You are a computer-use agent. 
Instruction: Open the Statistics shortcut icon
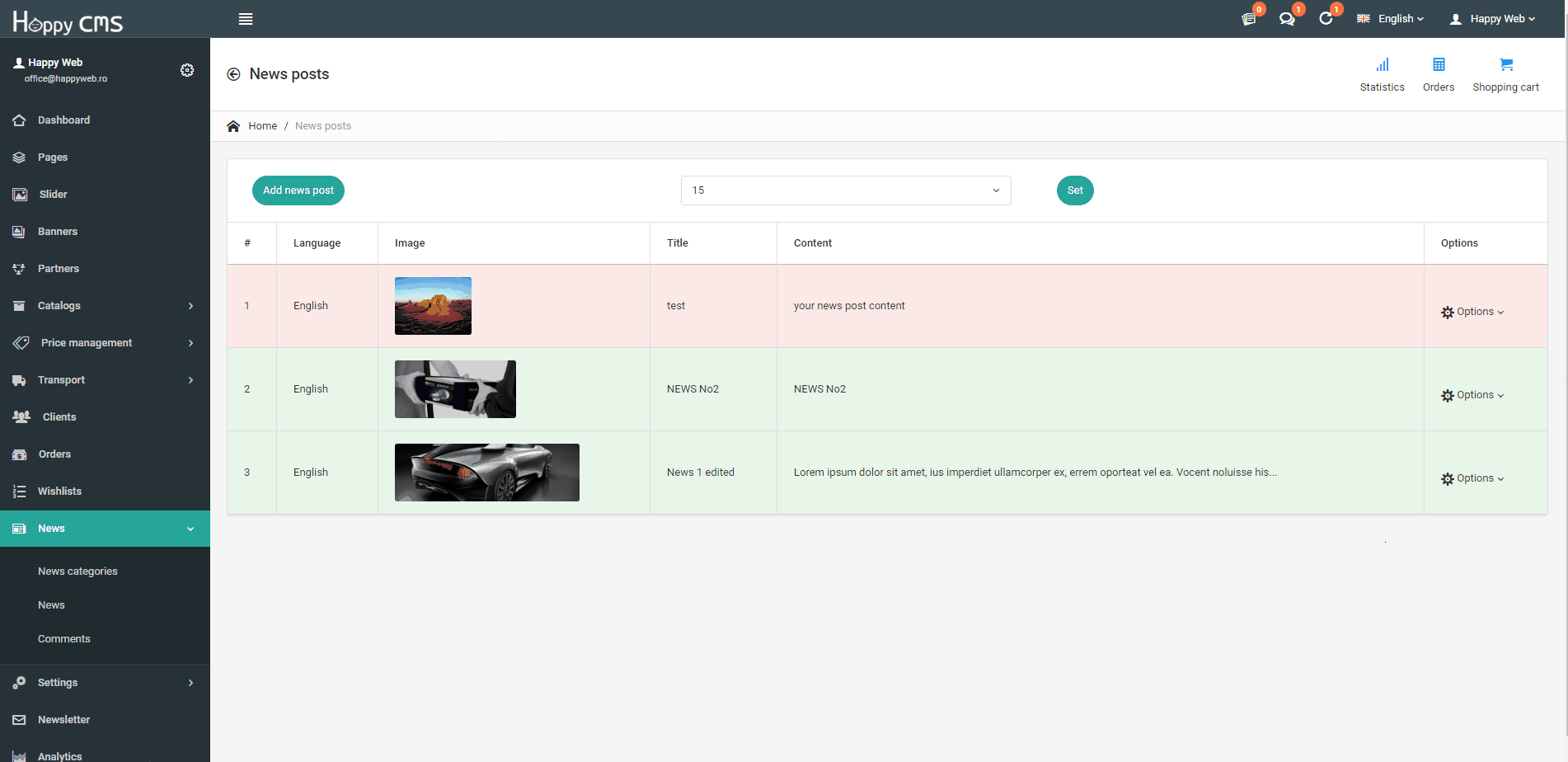[x=1383, y=64]
